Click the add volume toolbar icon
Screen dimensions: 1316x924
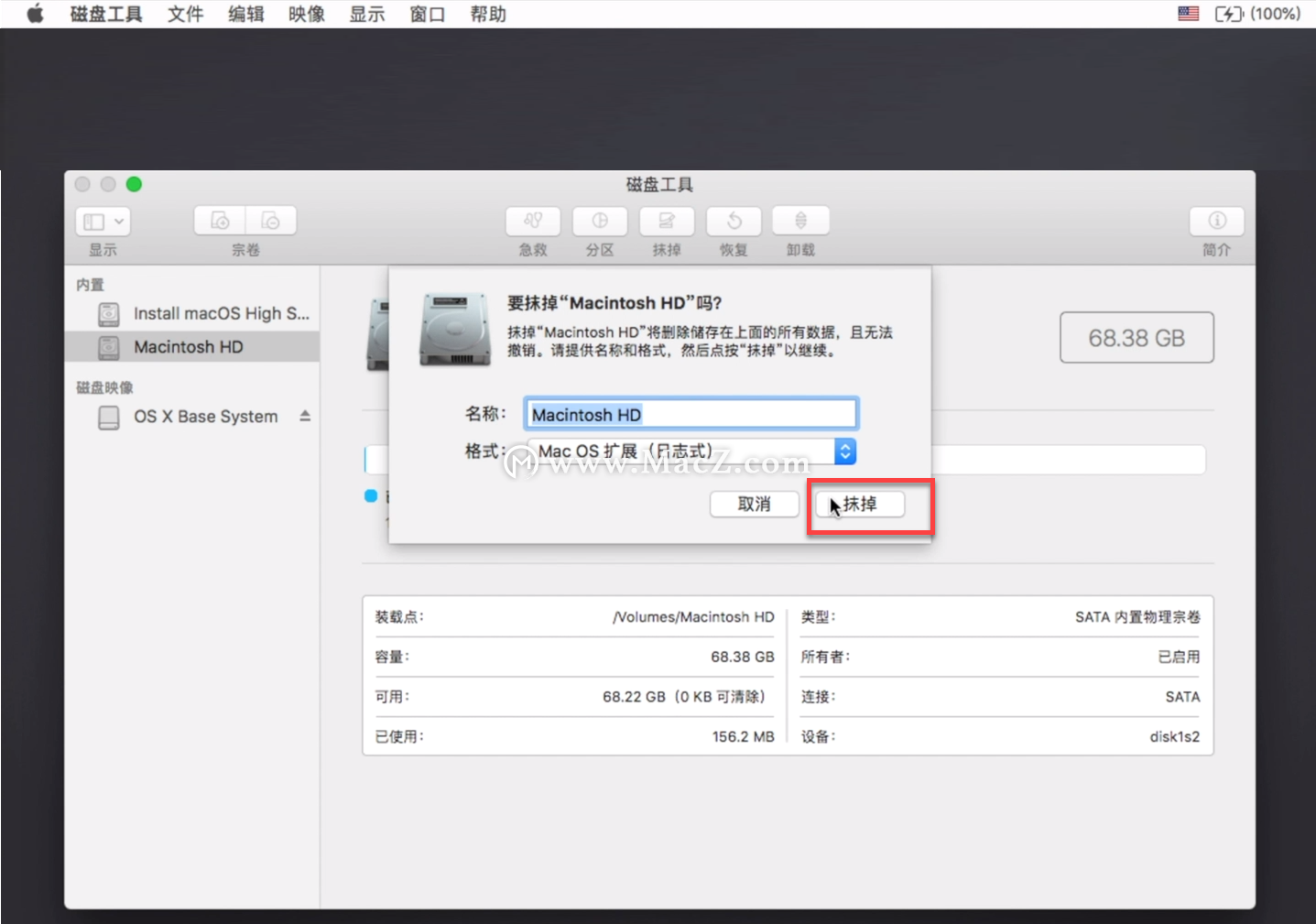pos(220,221)
